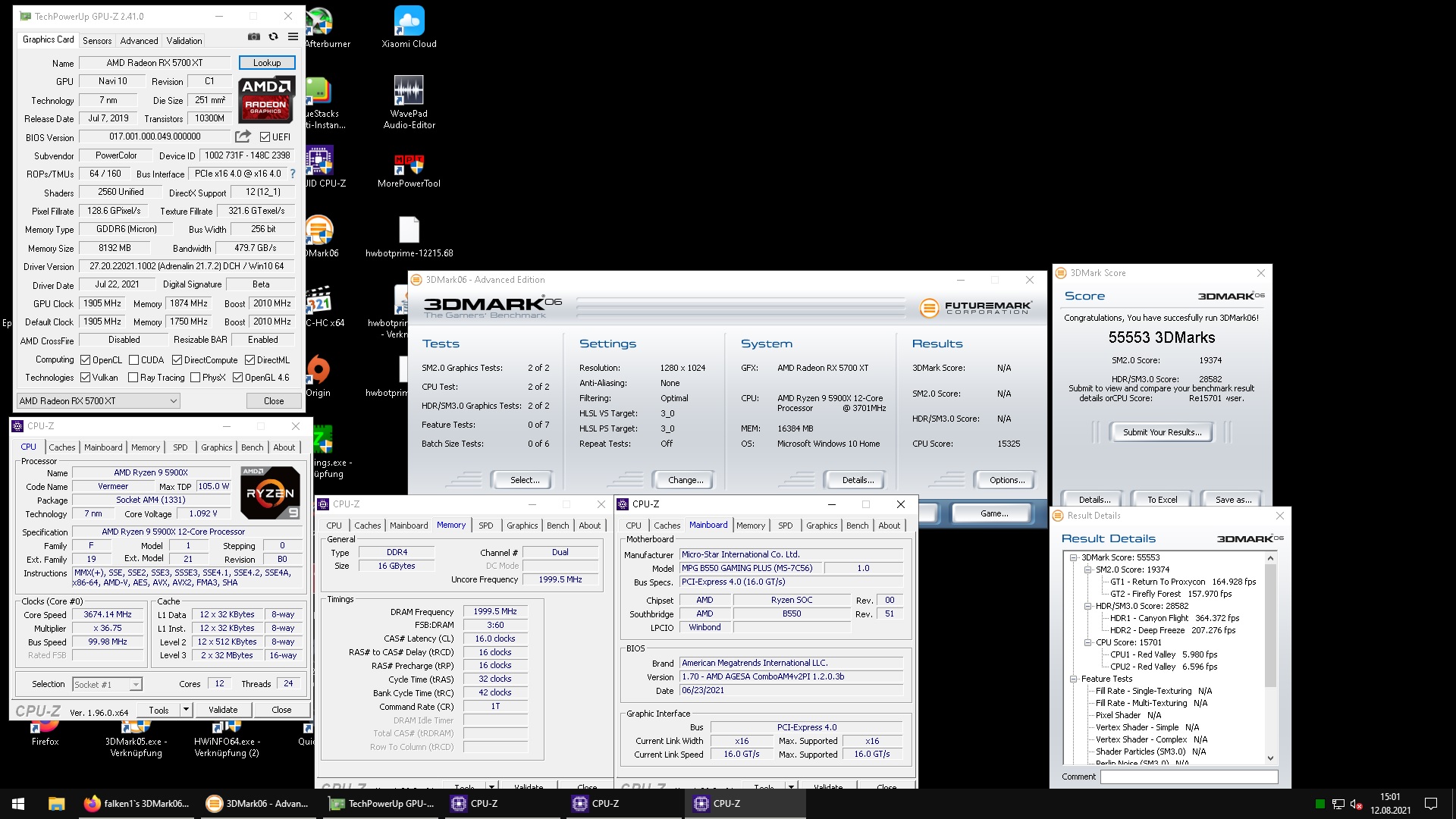The width and height of the screenshot is (1456, 819).
Task: Open the Socket #1 selection dropdown in CPU-Z
Action: pos(107,684)
